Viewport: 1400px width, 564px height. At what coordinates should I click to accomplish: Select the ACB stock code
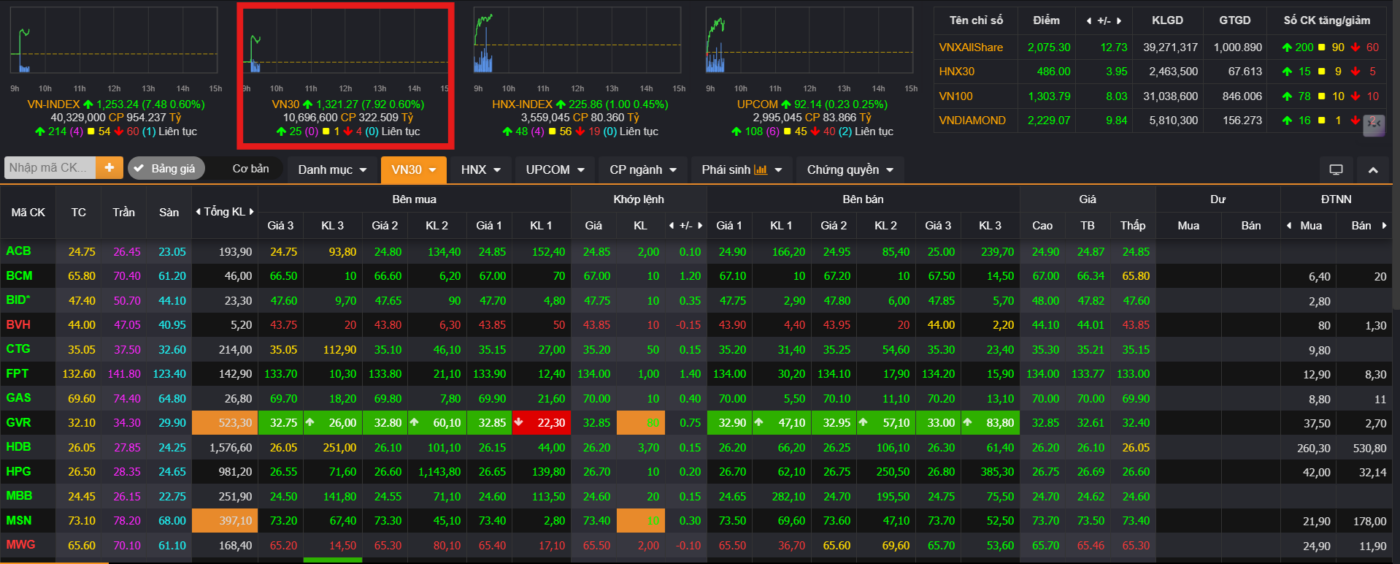[18, 251]
